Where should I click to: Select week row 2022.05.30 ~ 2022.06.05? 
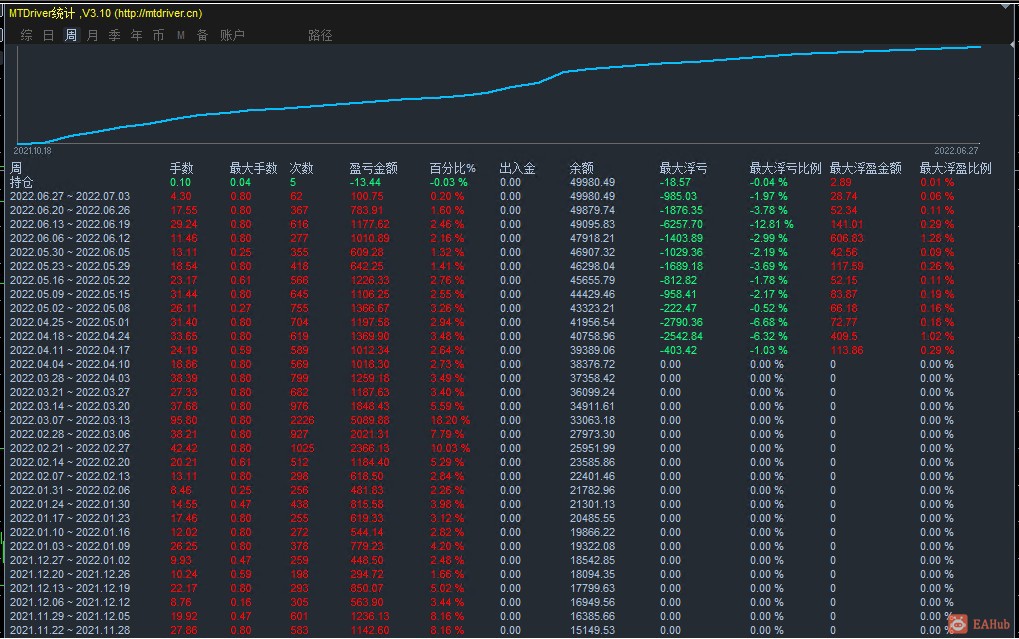[x=70, y=252]
